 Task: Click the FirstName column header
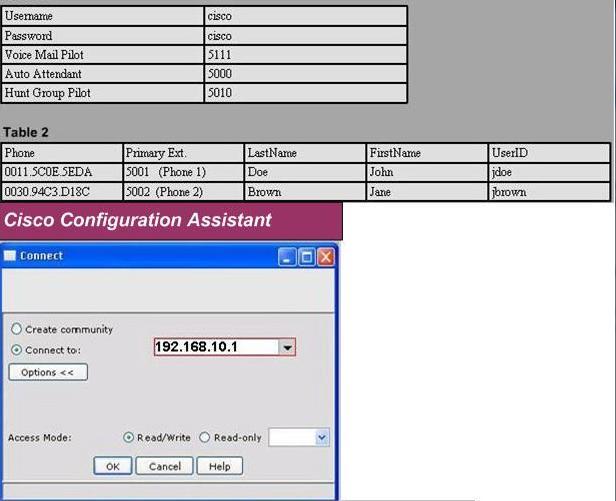click(x=427, y=153)
